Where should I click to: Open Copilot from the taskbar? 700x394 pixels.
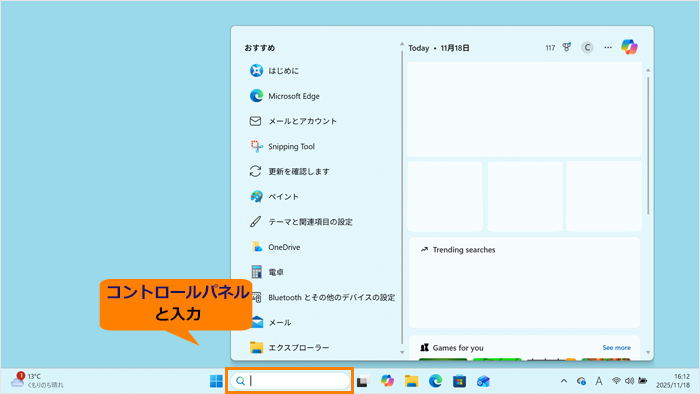(387, 381)
